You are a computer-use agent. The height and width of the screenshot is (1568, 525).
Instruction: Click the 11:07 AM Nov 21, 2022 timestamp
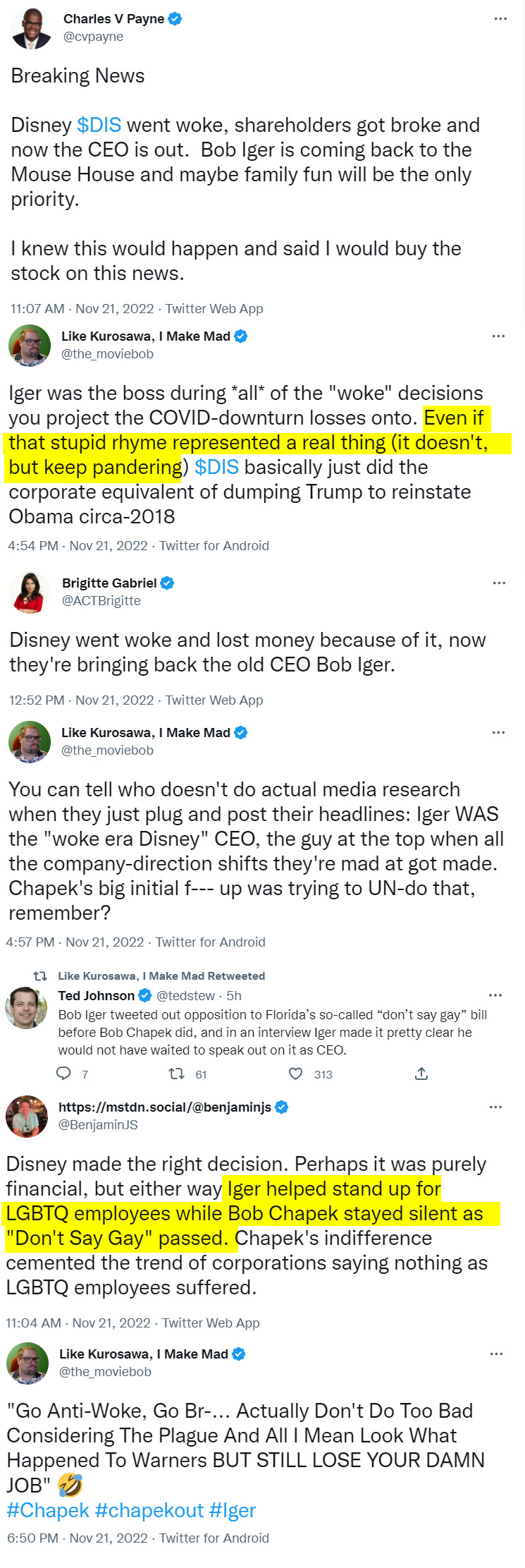[82, 308]
